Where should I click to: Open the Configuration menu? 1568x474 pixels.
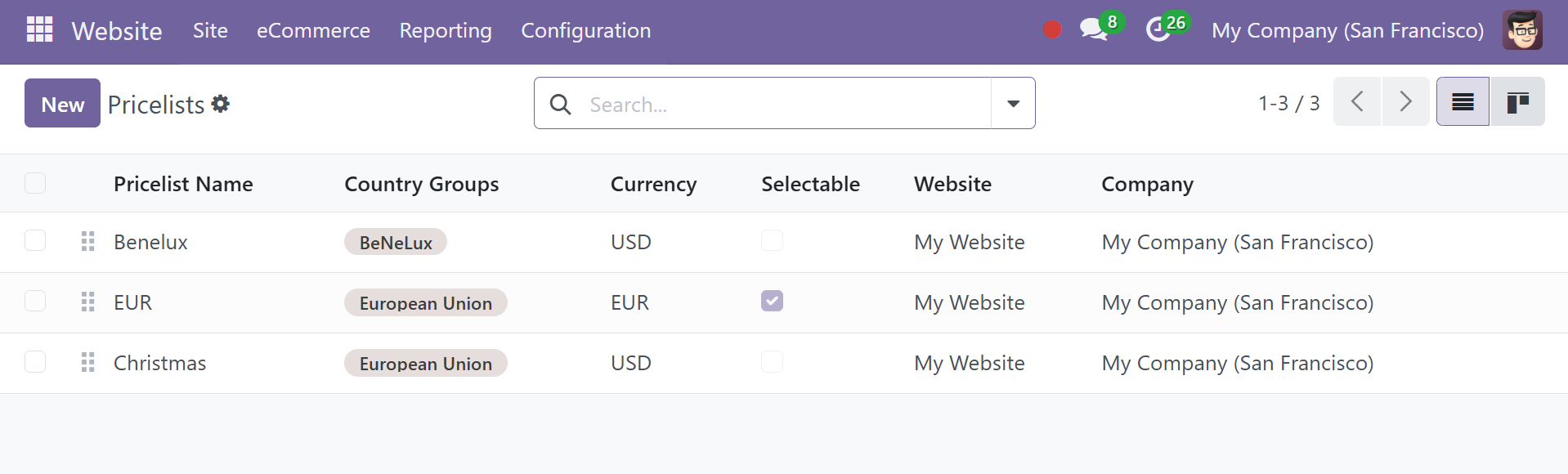[x=585, y=30]
